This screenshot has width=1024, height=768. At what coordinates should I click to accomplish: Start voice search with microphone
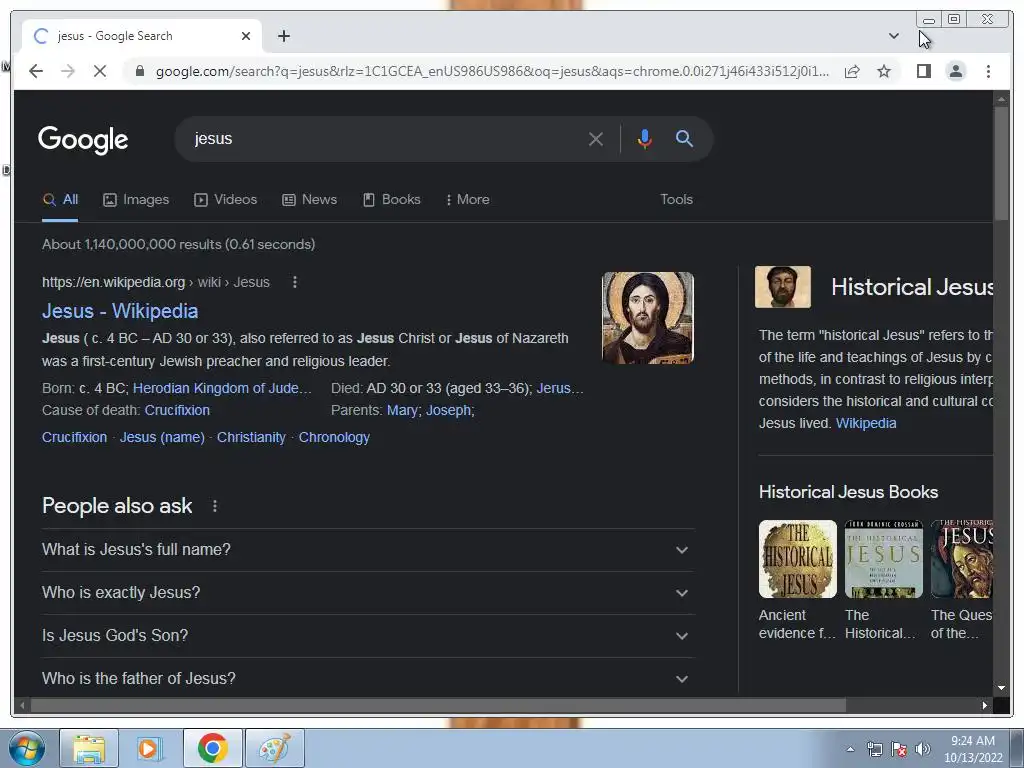point(645,139)
